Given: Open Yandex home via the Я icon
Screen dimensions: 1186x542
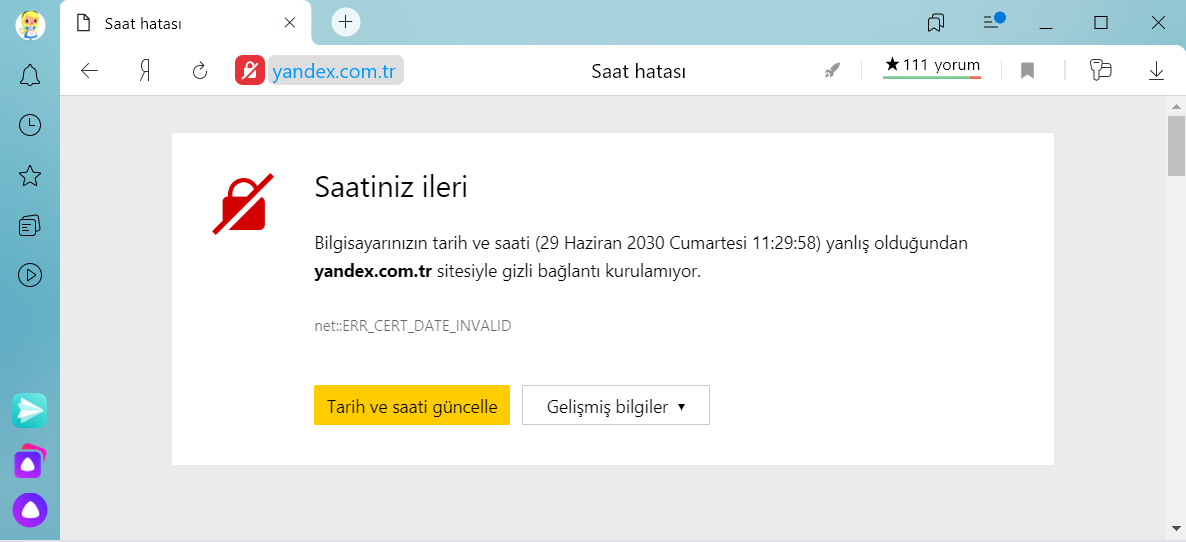Looking at the screenshot, I should click(x=144, y=71).
